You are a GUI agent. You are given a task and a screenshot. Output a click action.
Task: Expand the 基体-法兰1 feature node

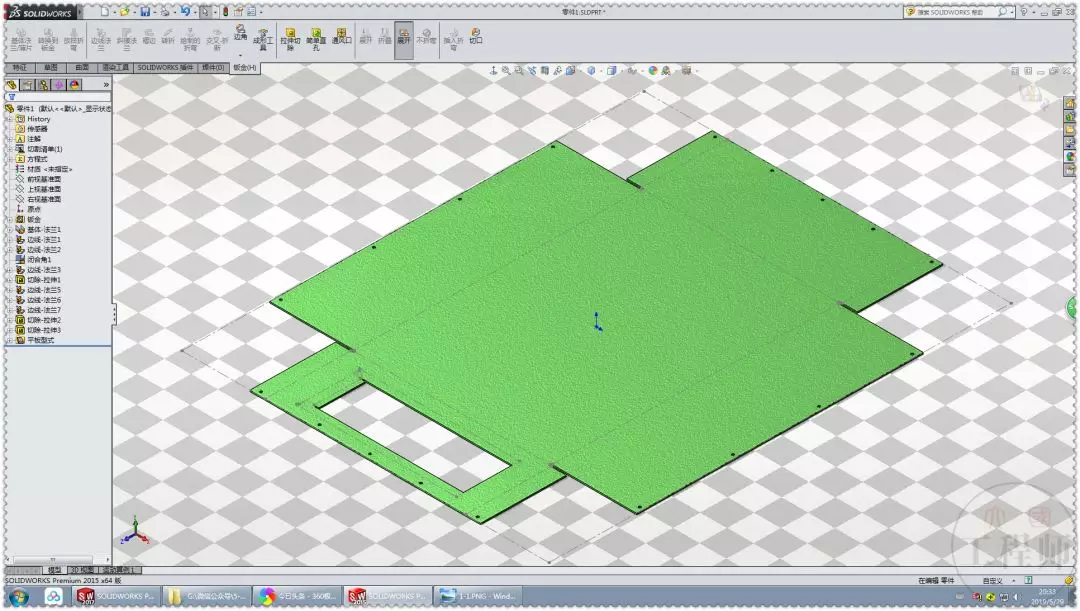click(x=10, y=229)
